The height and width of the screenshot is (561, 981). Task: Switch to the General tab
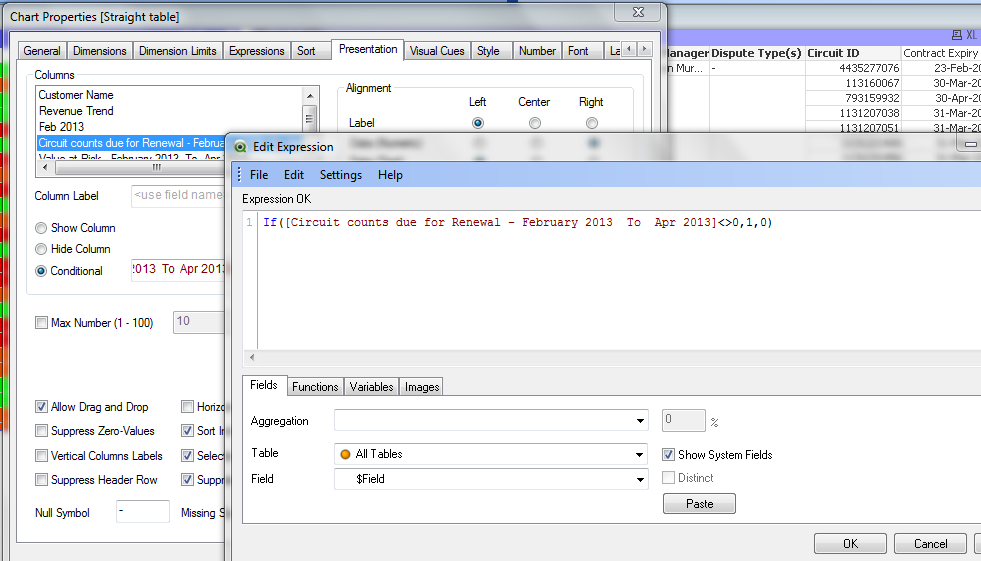[x=42, y=51]
